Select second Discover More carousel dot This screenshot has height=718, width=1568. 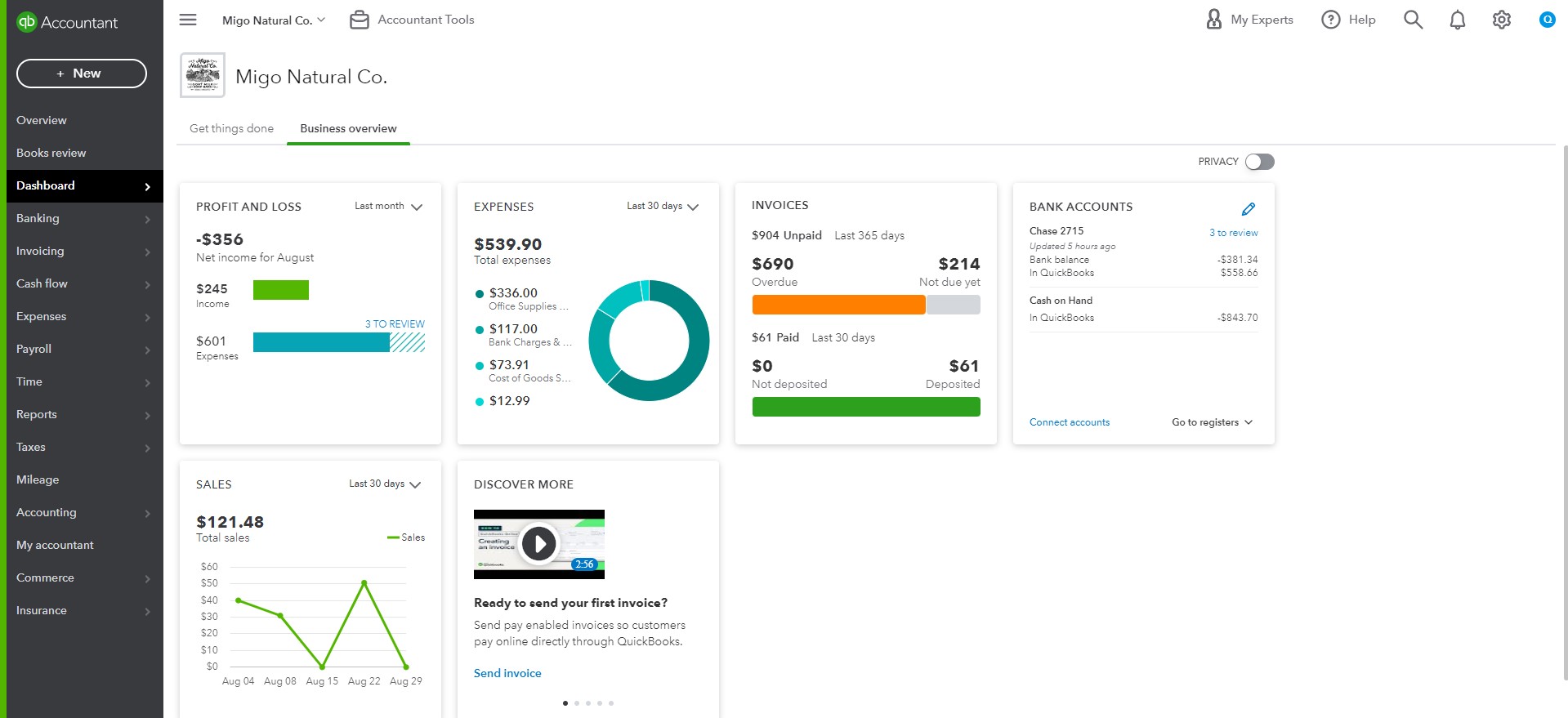coord(577,703)
